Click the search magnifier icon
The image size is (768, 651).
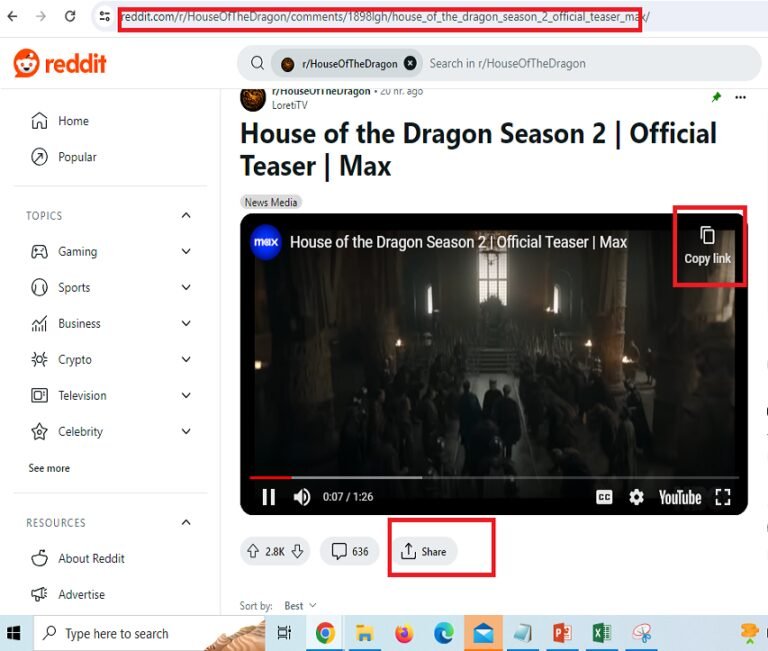pos(257,63)
